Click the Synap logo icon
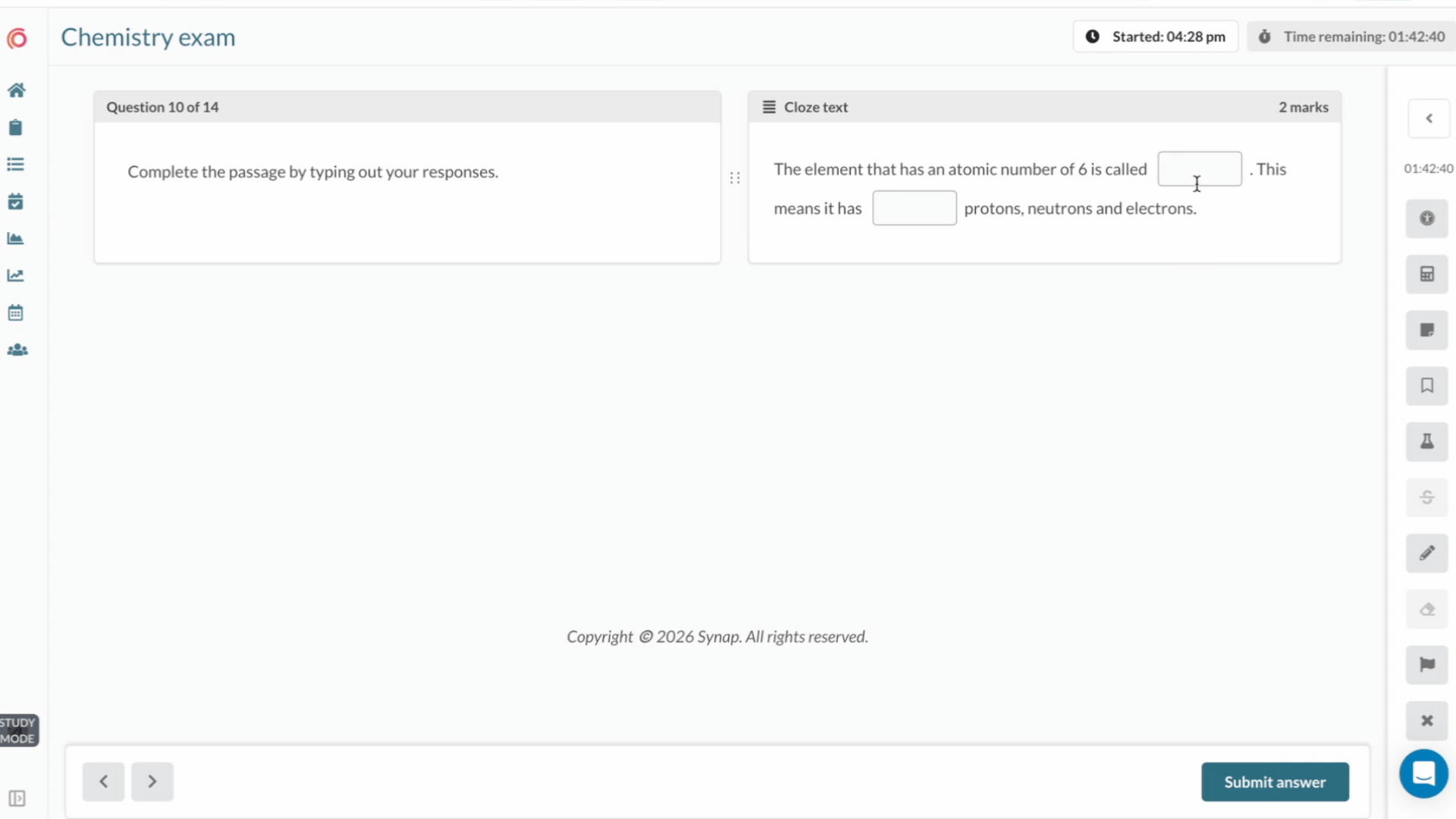Image resolution: width=1456 pixels, height=819 pixels. (17, 38)
